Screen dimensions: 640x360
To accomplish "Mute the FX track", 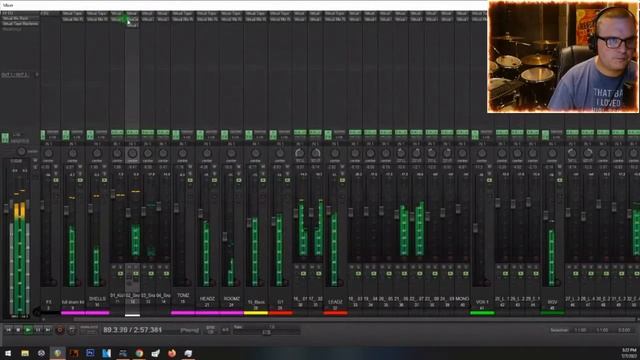I will point(56,167).
